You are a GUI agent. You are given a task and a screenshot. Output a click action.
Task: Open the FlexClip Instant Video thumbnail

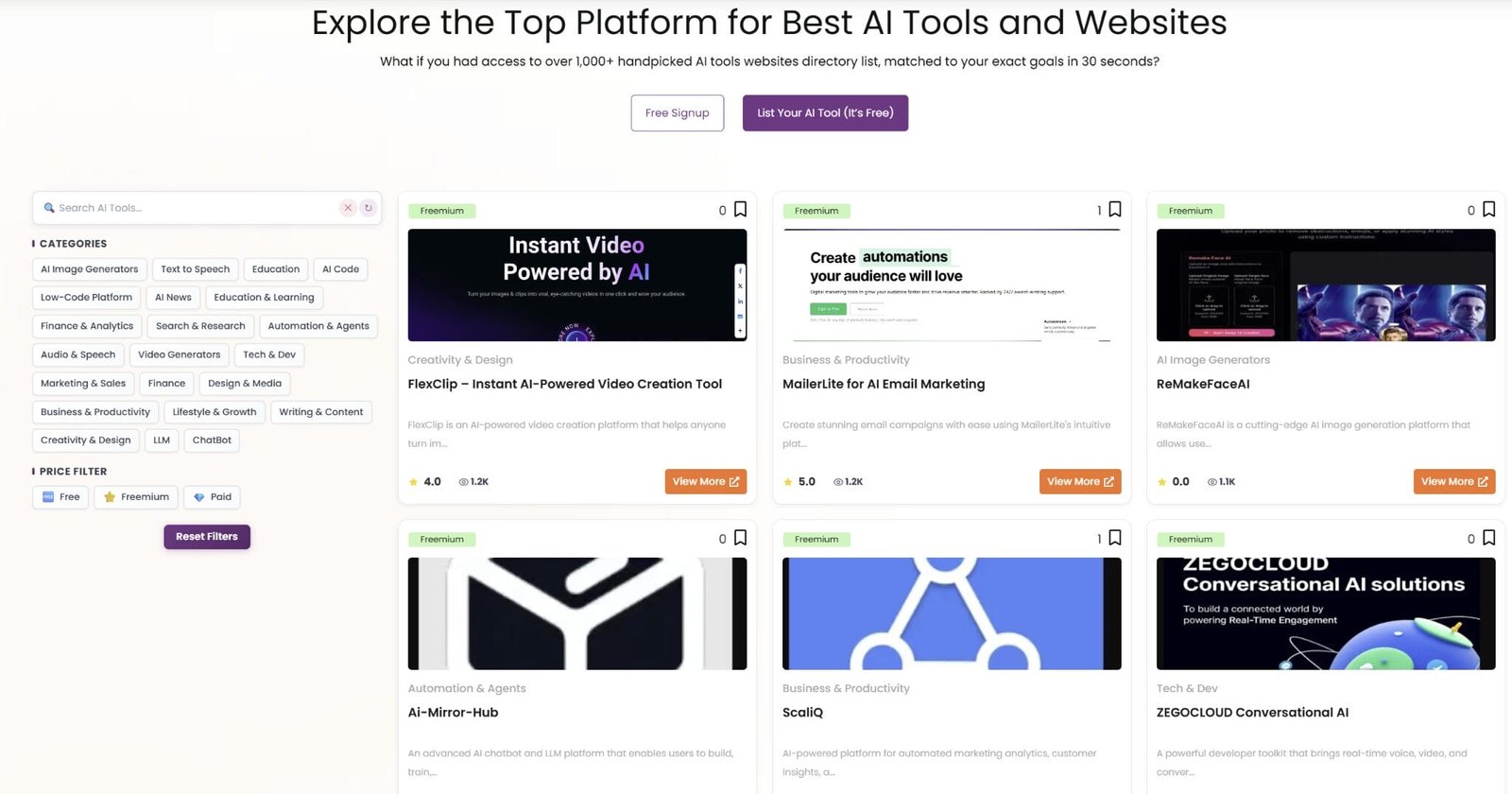coord(577,285)
